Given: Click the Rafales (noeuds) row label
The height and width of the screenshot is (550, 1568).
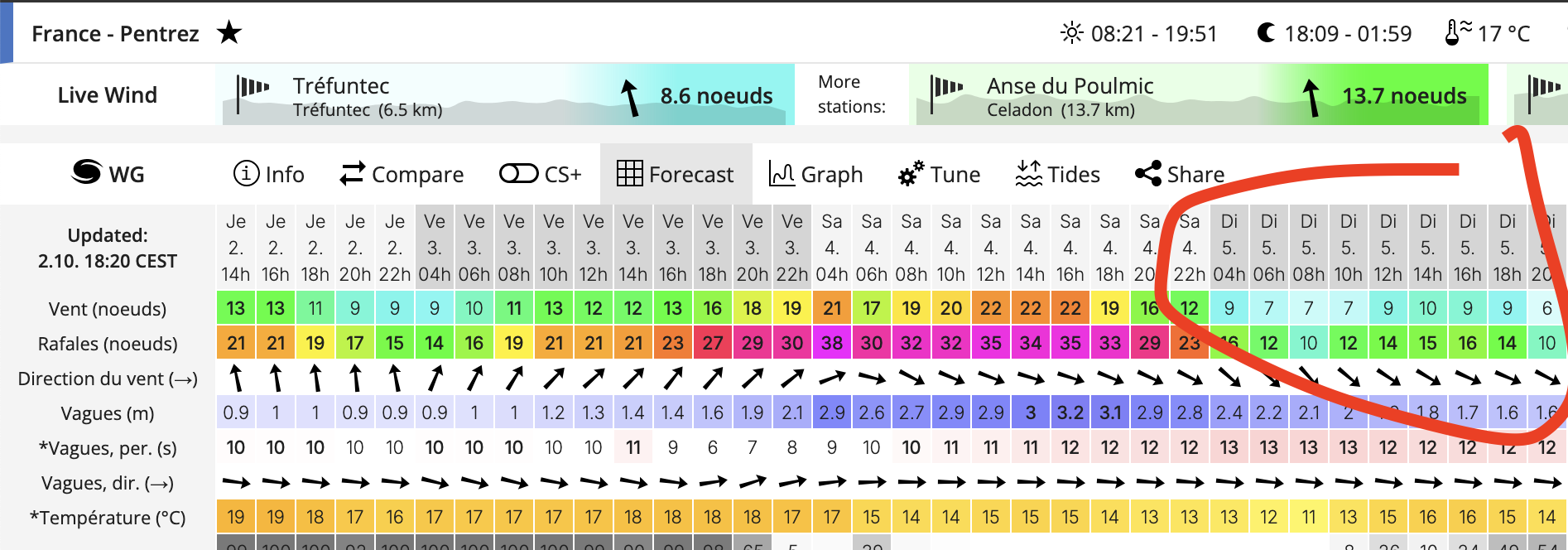Looking at the screenshot, I should (108, 344).
